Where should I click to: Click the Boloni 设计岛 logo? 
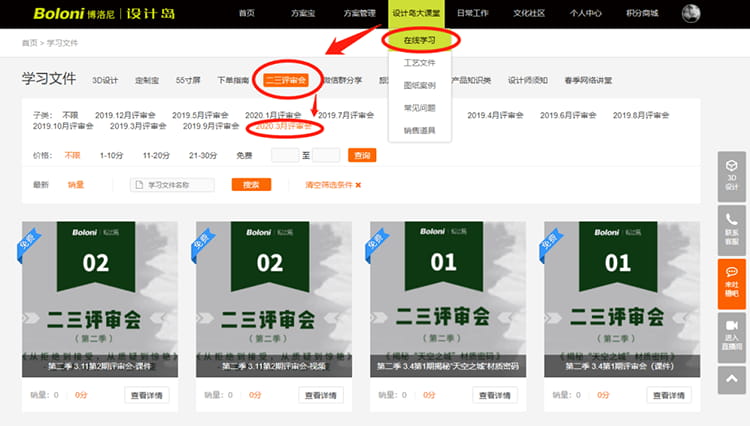(104, 13)
